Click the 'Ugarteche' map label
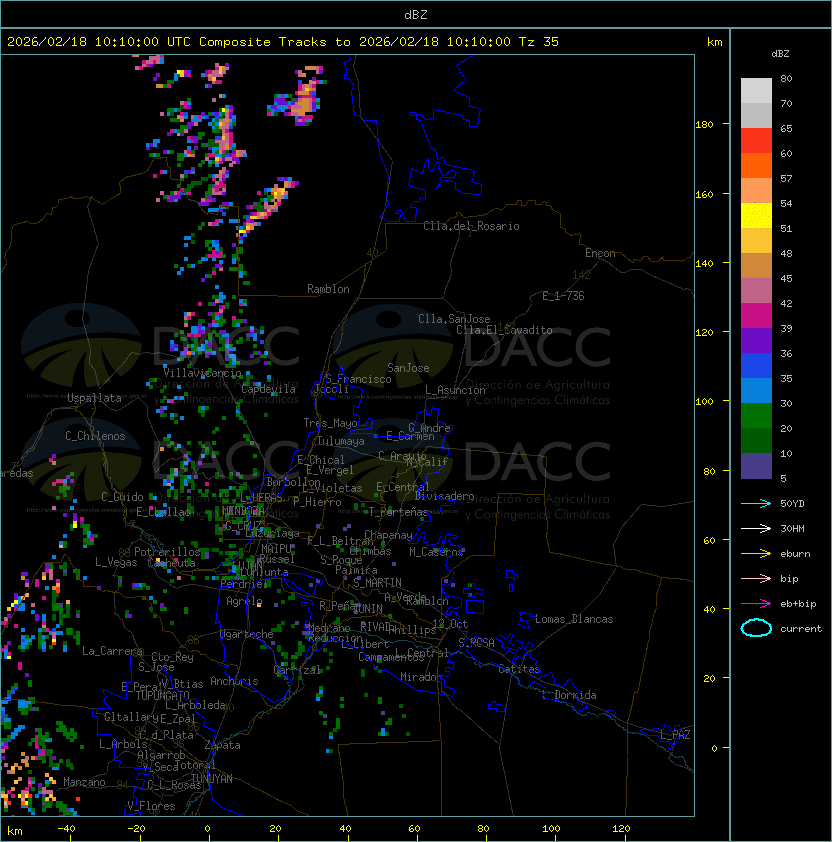Image resolution: width=832 pixels, height=842 pixels. [247, 635]
